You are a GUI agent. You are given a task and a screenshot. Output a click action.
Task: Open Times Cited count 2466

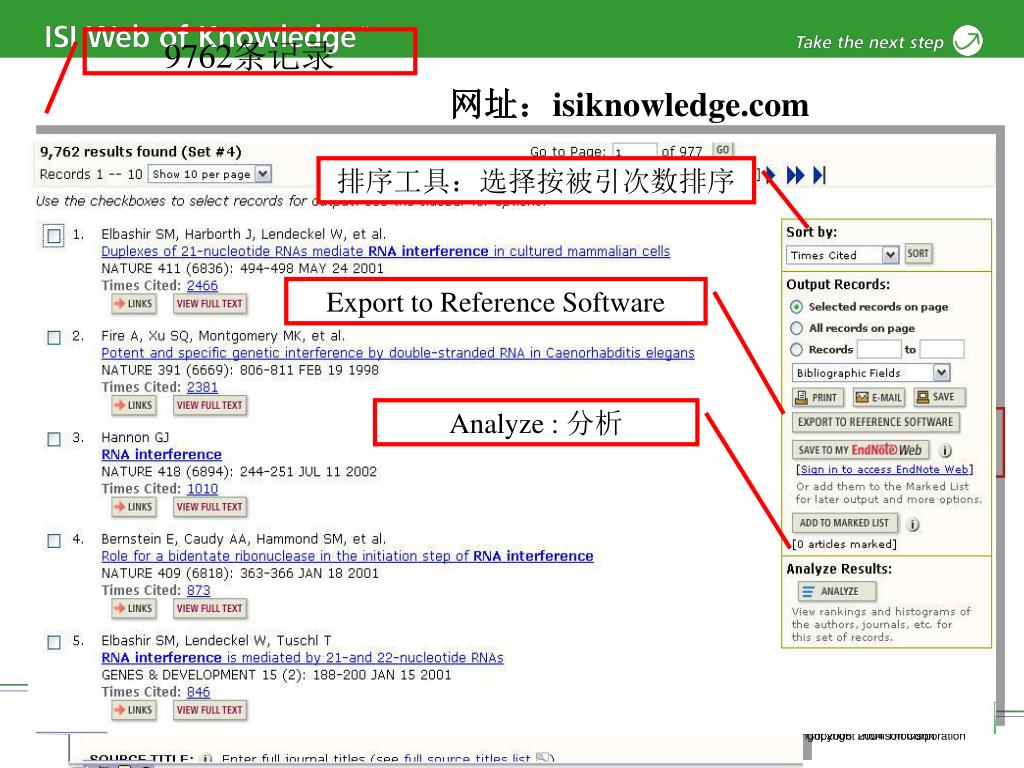click(202, 286)
